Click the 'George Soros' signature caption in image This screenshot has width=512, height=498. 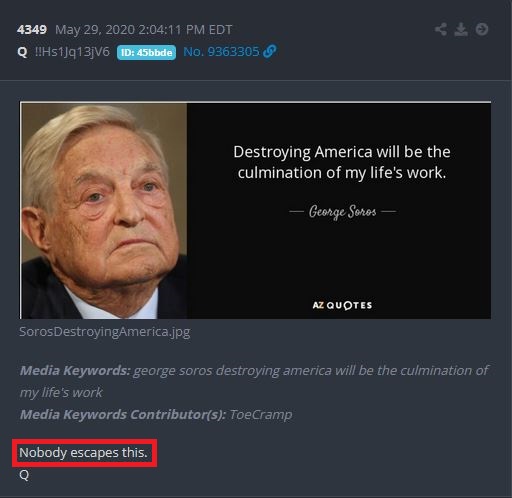pos(343,212)
